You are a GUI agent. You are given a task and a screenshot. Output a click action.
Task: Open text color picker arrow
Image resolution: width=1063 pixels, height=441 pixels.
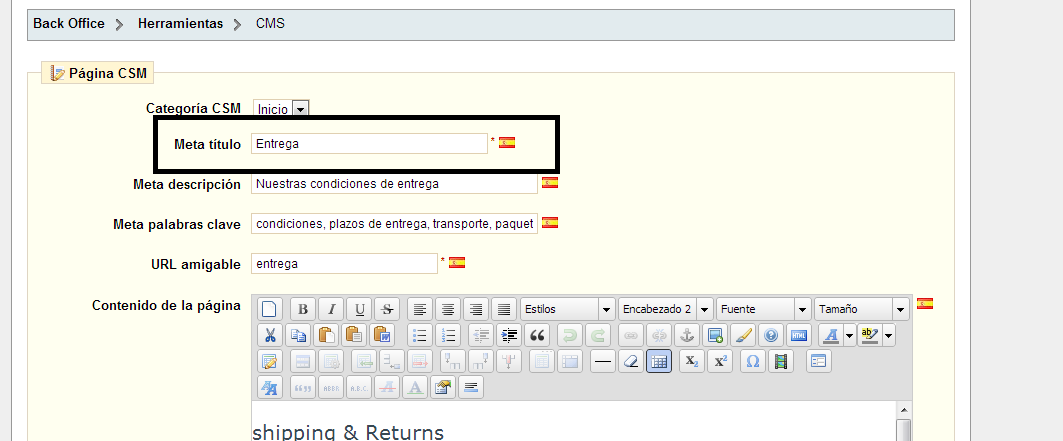[849, 336]
